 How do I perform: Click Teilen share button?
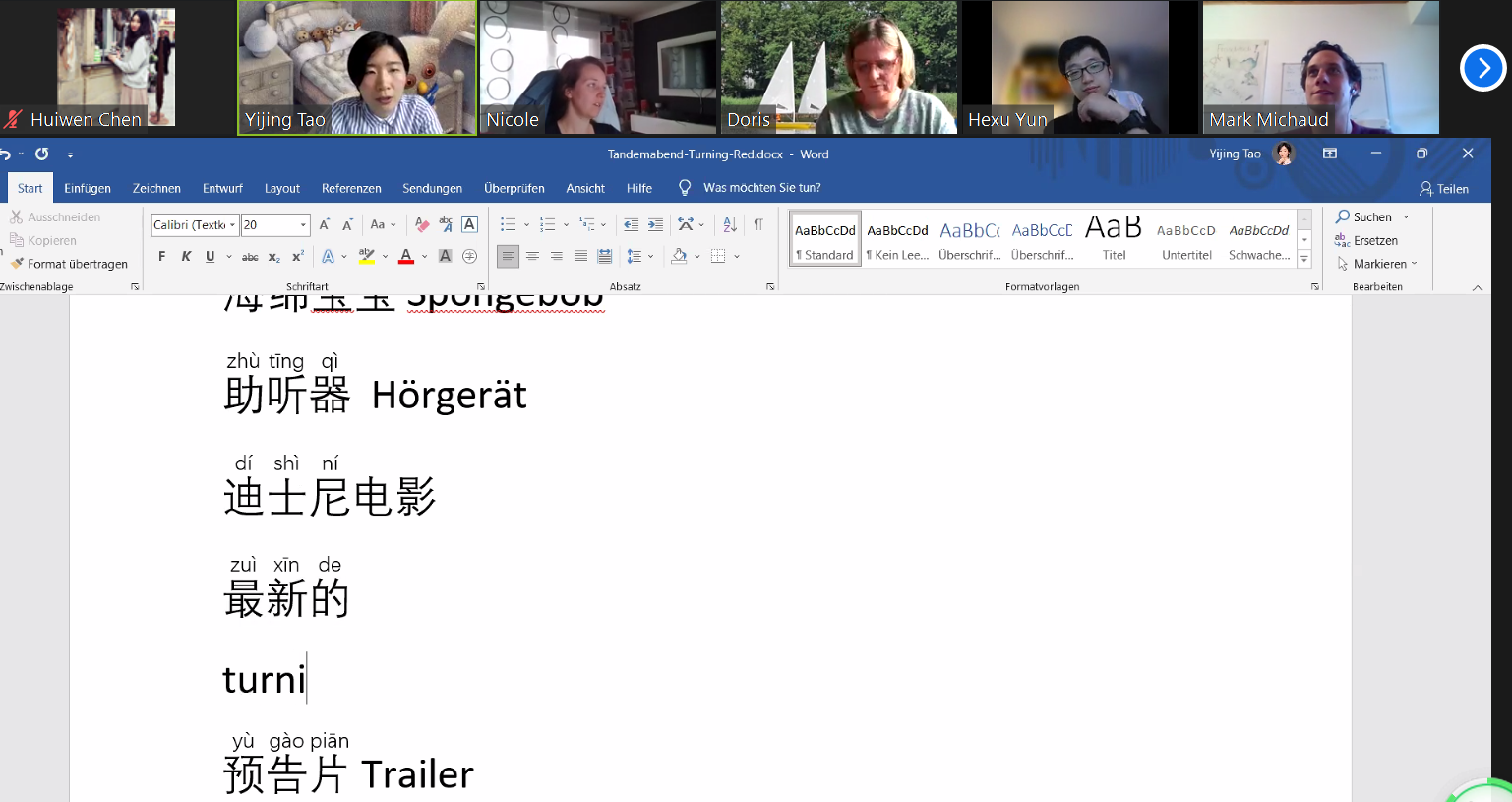pyautogui.click(x=1444, y=188)
